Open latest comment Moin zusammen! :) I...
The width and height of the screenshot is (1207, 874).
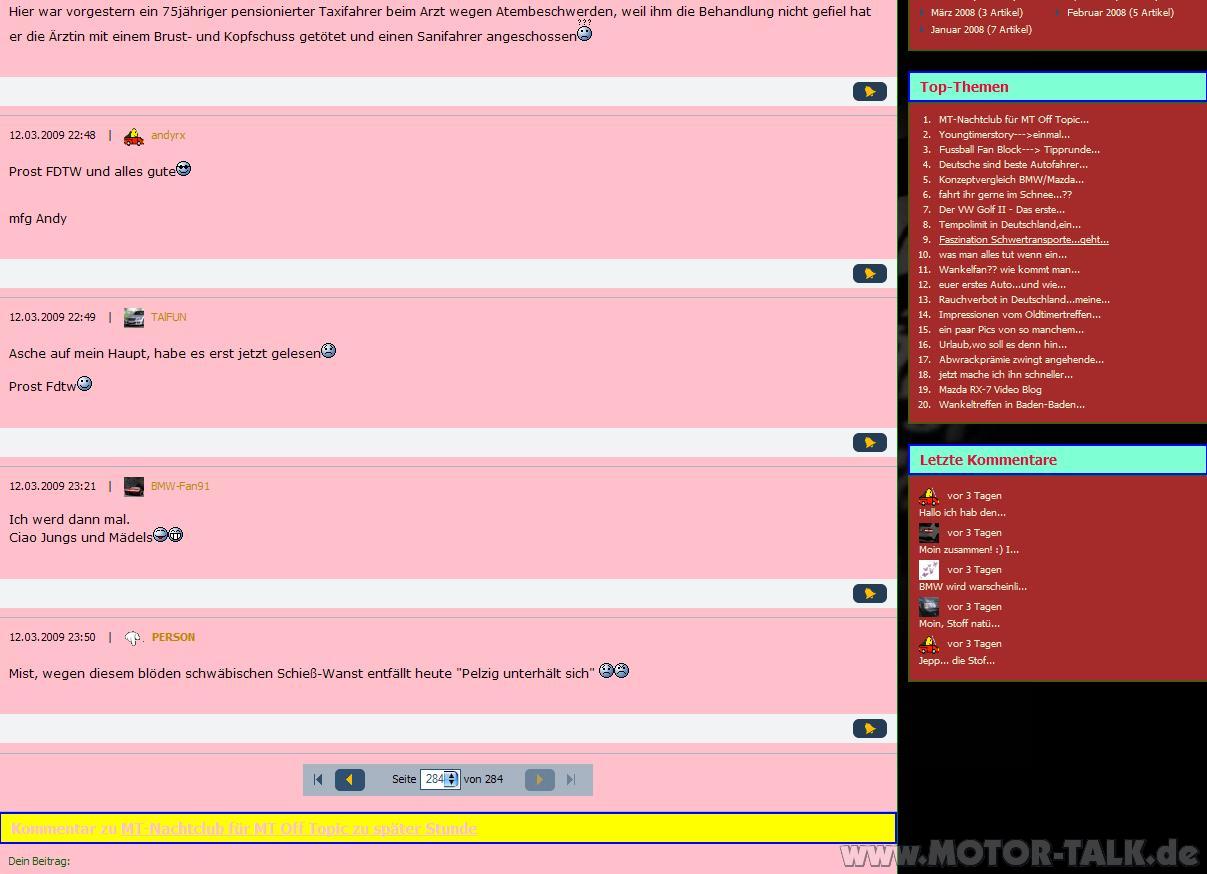(x=969, y=549)
